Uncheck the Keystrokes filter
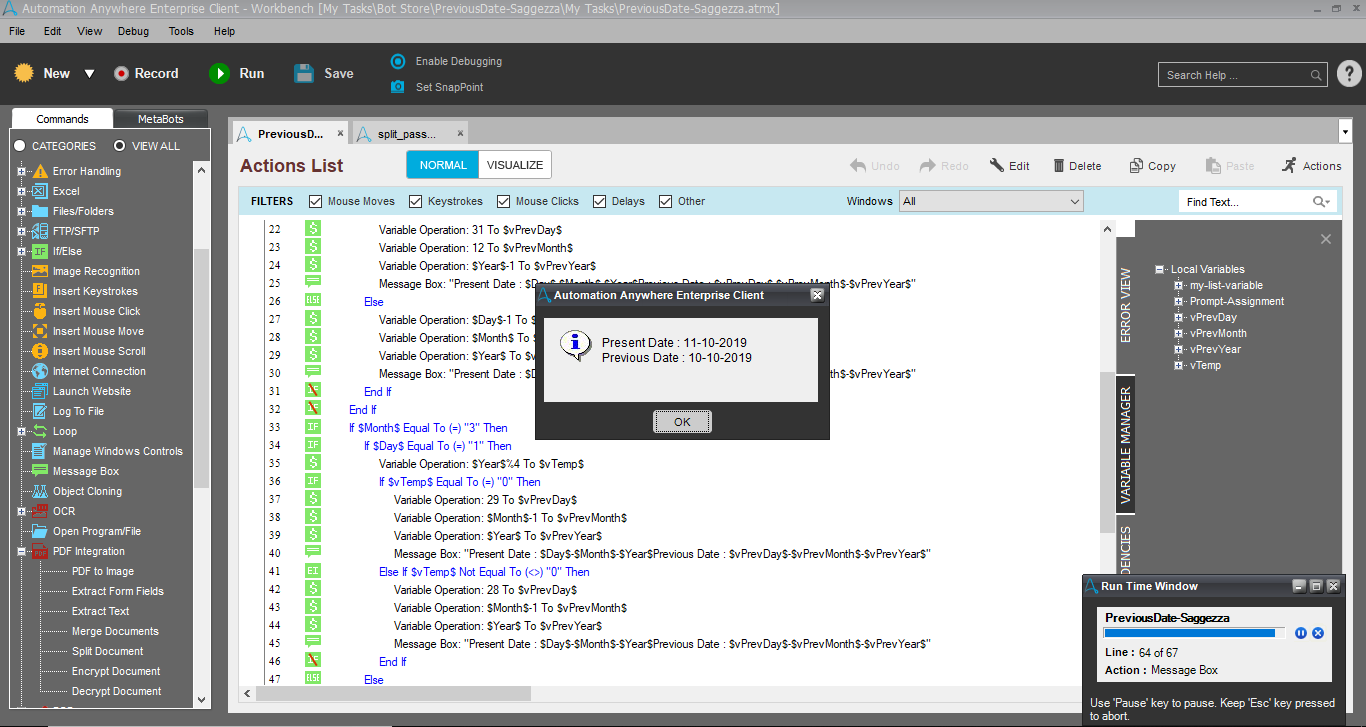Viewport: 1366px width, 727px height. 416,201
